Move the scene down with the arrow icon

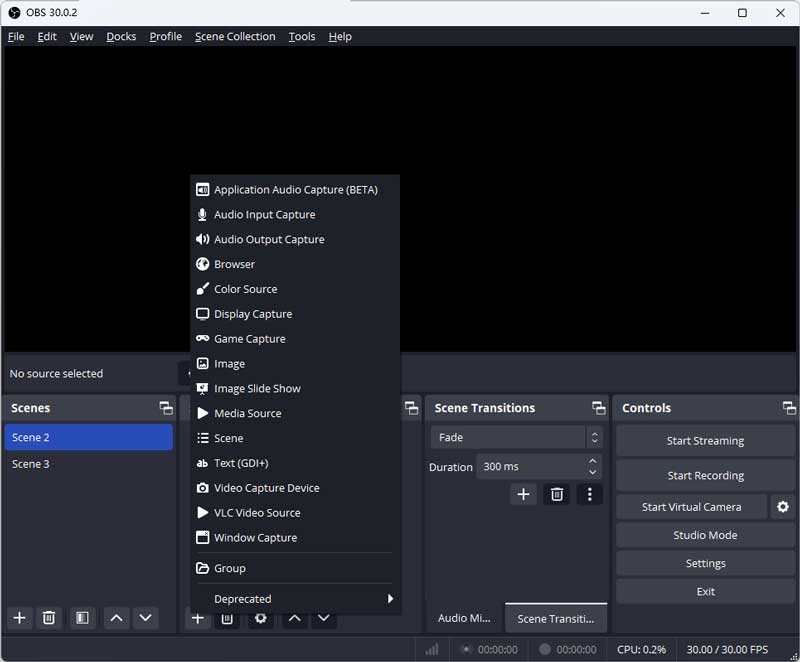click(146, 618)
